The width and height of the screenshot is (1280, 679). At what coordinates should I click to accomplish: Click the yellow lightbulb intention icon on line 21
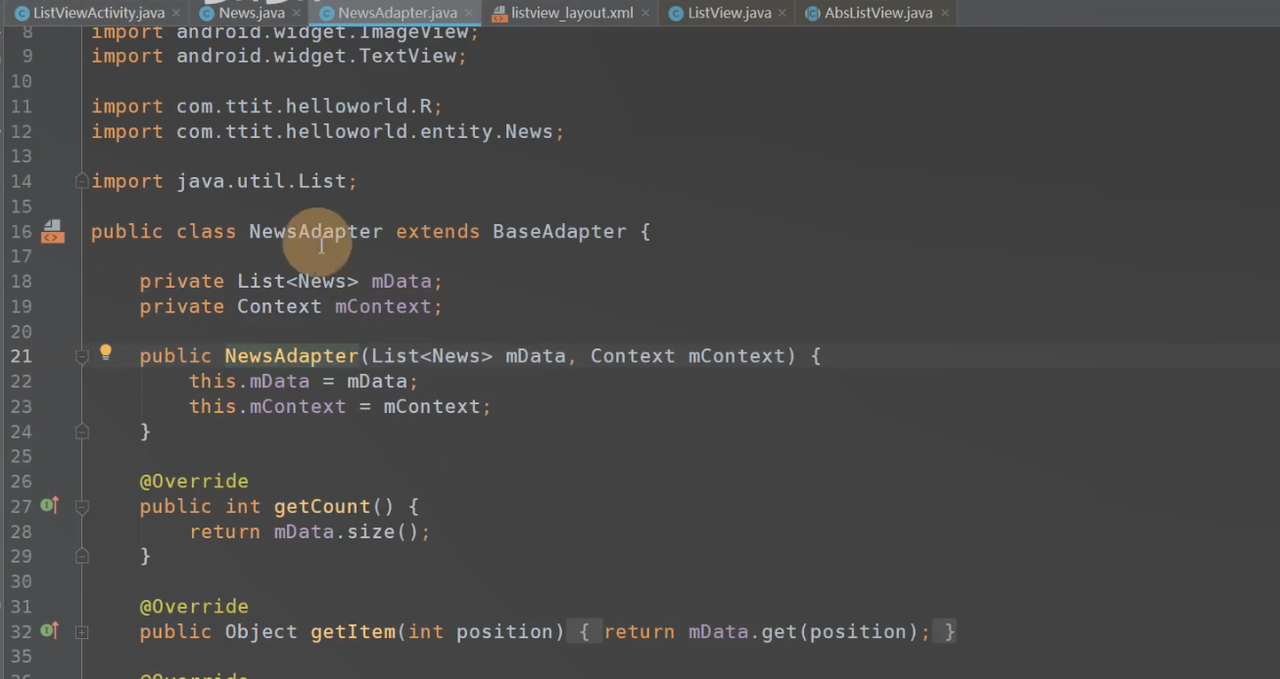point(105,353)
